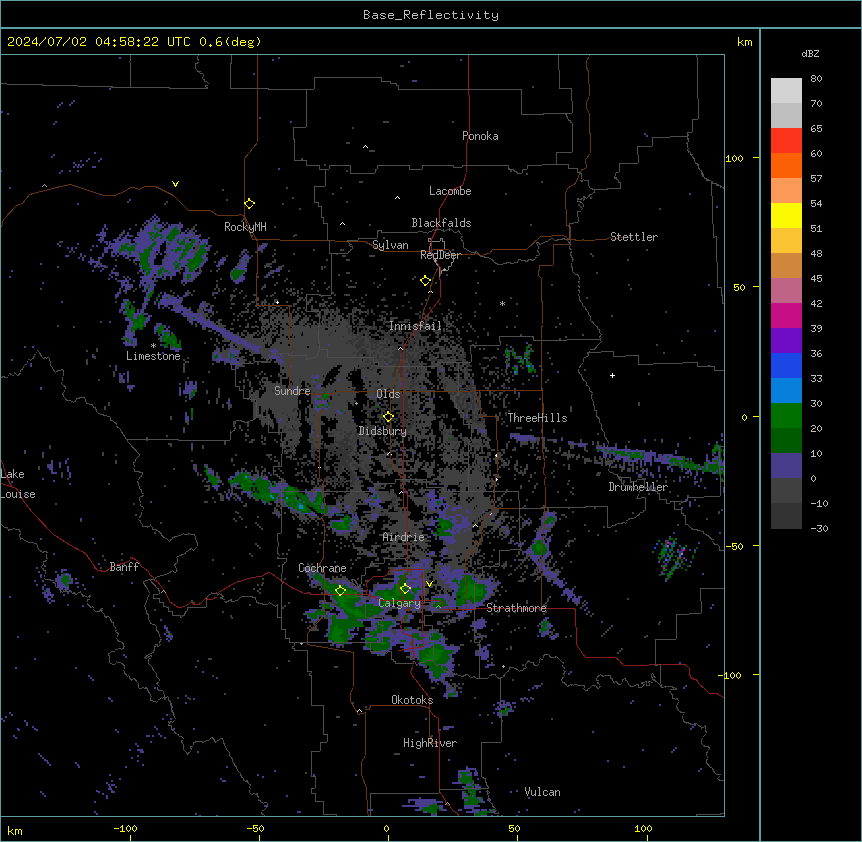This screenshot has width=862, height=842.
Task: Select the light blue 30-33 dBZ legend swatch
Action: (x=786, y=390)
